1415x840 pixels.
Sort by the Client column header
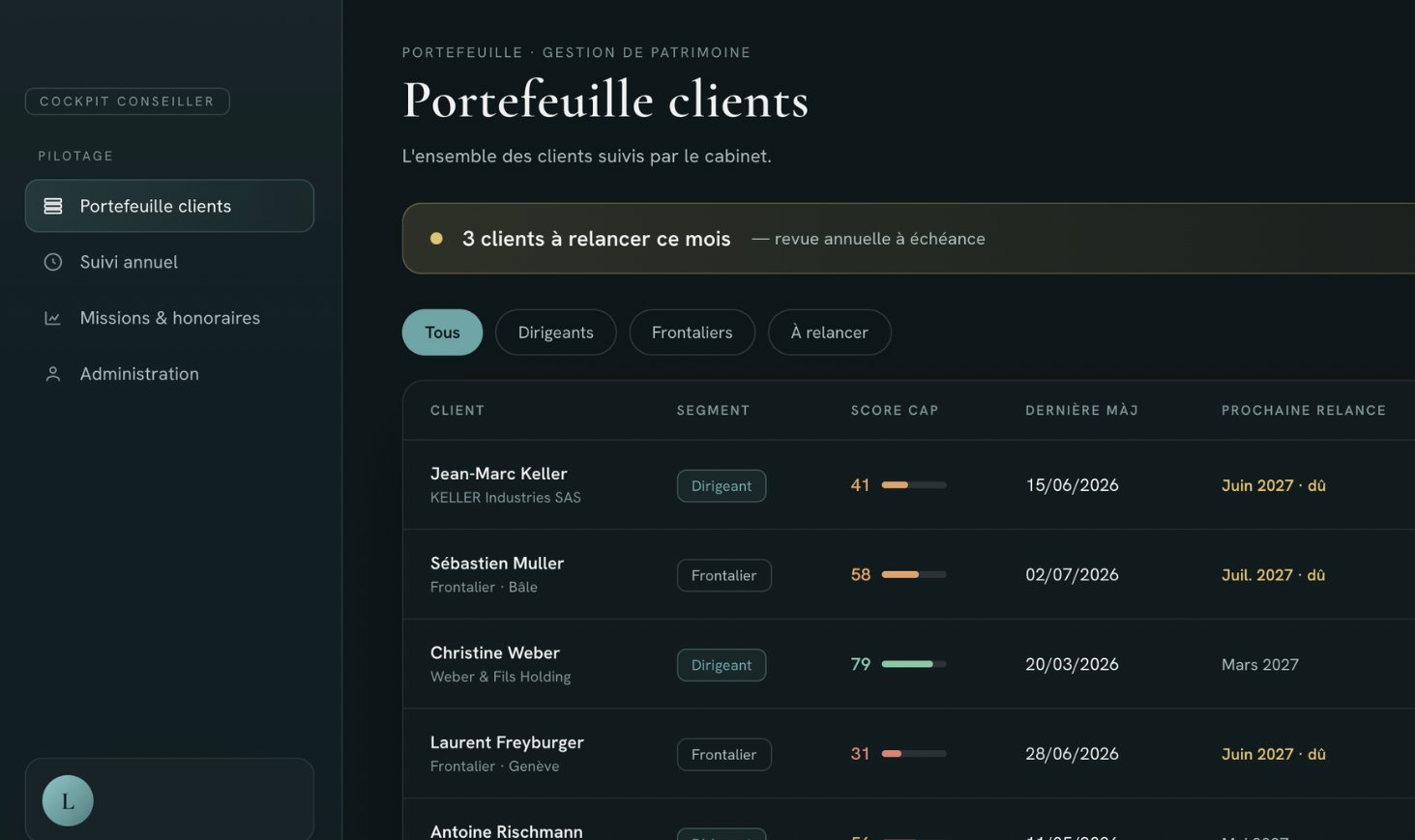[x=457, y=411]
